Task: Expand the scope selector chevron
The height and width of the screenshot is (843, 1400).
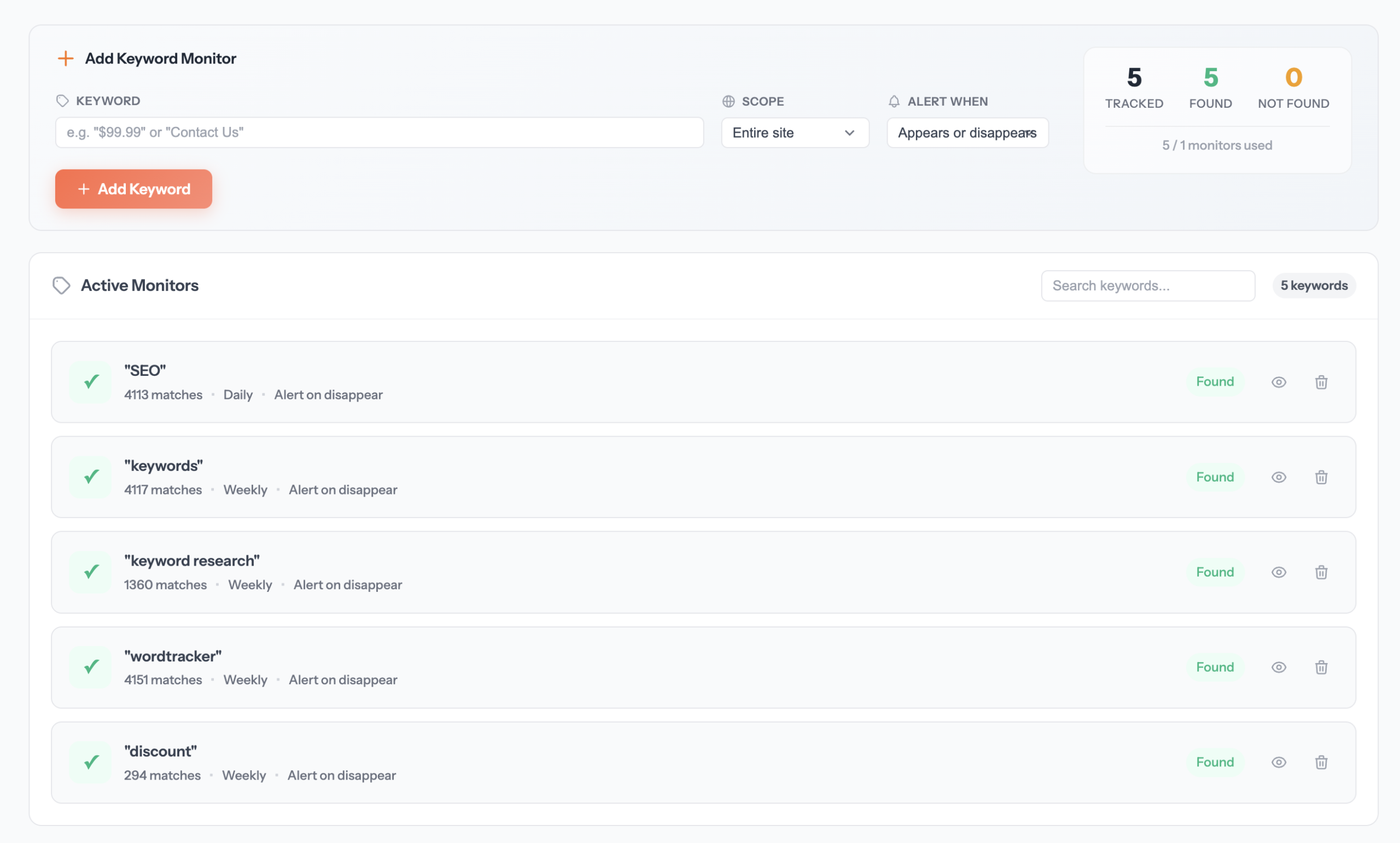Action: (x=849, y=132)
